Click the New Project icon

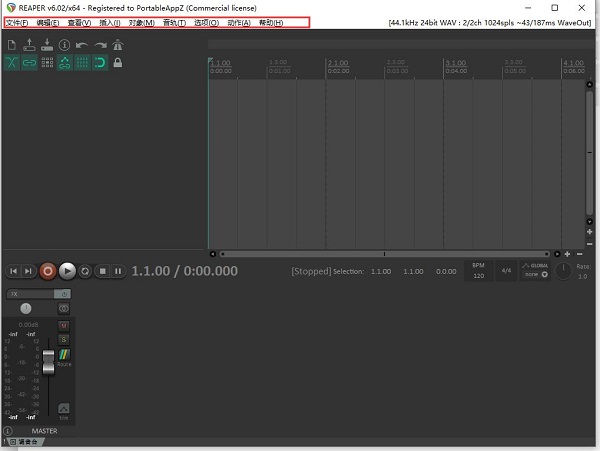pyautogui.click(x=12, y=45)
